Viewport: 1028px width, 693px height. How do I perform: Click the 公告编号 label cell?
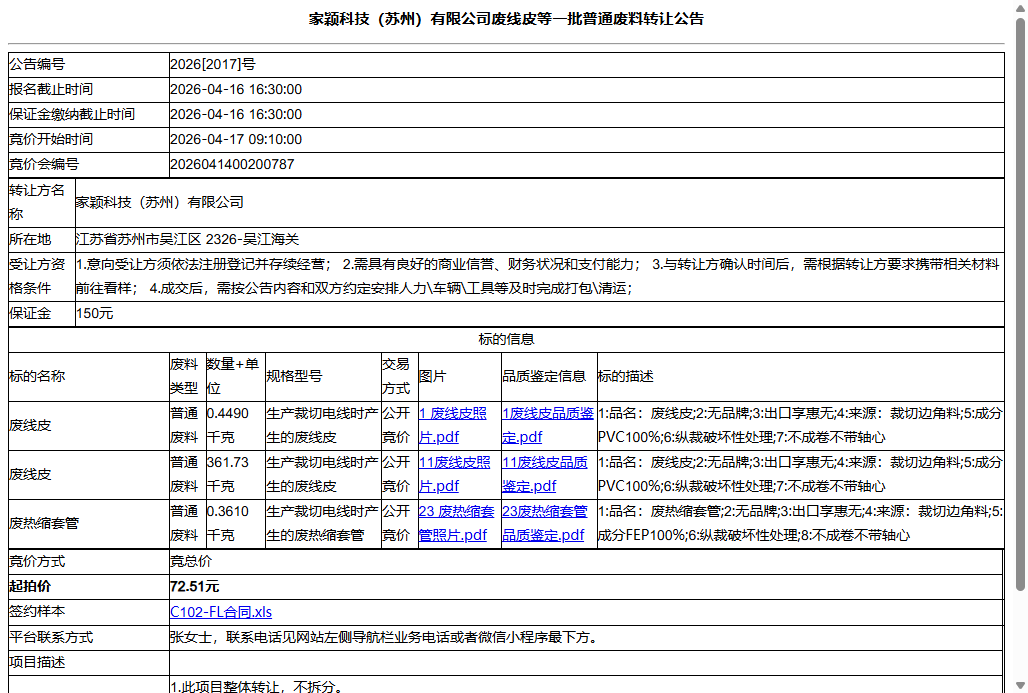tap(89, 64)
